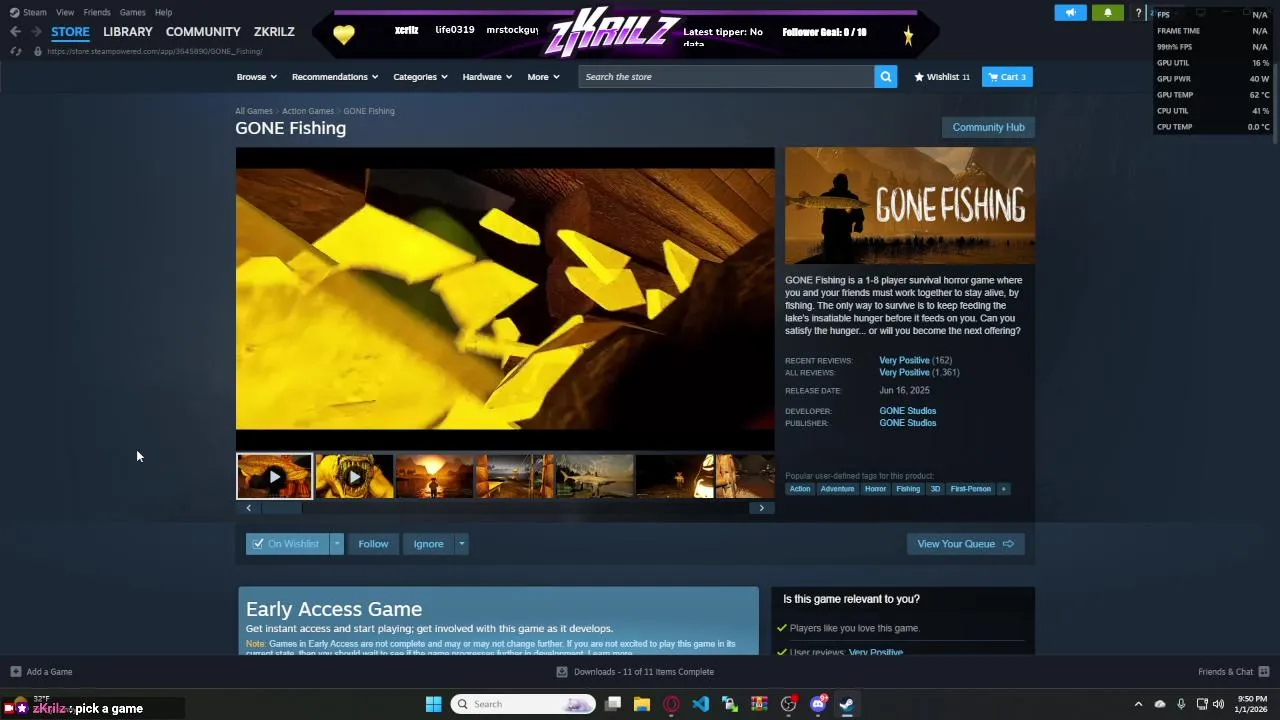Click the Add a Game plus icon
1280x720 pixels.
pos(15,672)
